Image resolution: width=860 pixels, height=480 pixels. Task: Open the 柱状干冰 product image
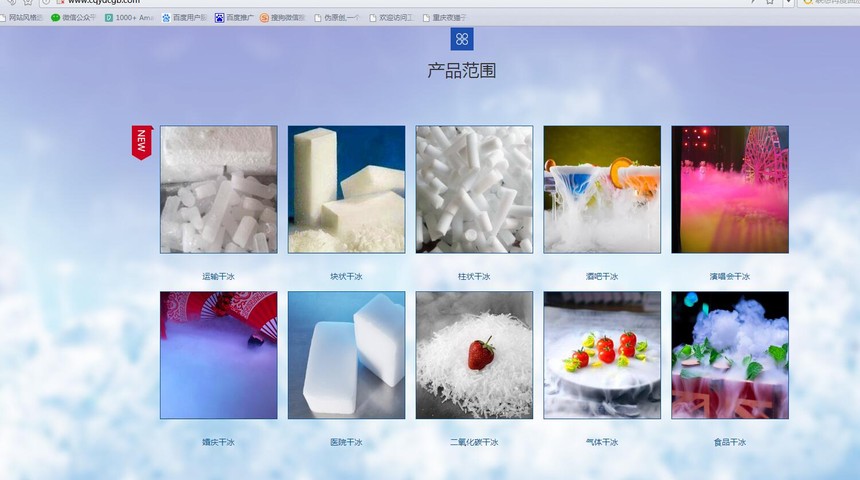474,189
